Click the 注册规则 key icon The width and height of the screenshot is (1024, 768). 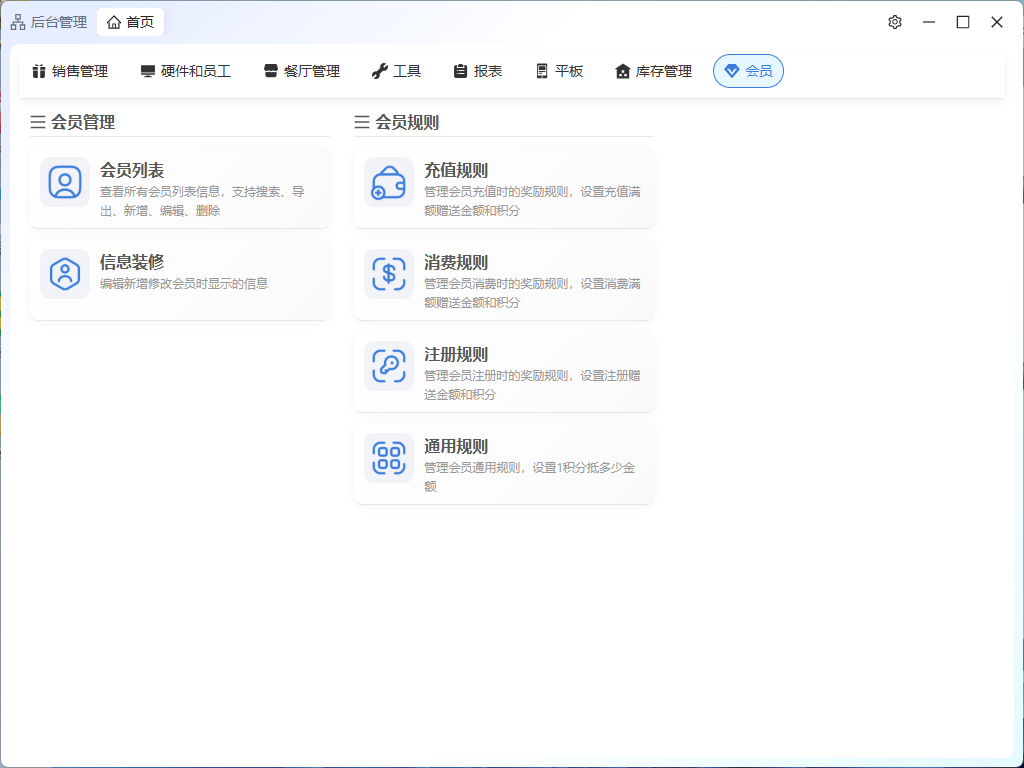(x=389, y=366)
